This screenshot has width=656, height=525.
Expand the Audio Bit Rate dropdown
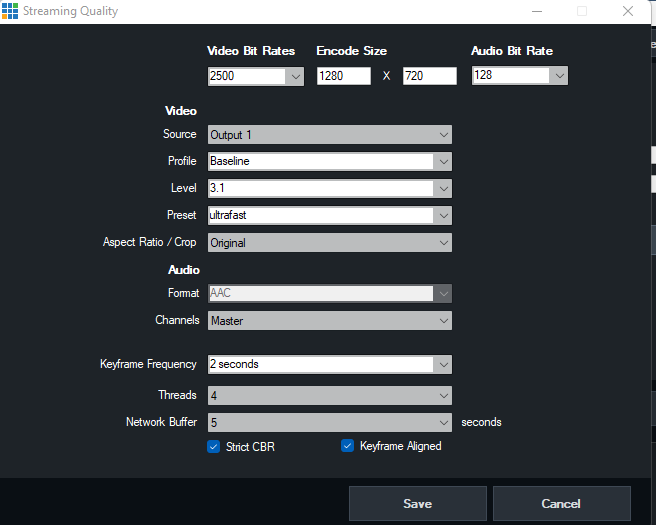pos(558,76)
